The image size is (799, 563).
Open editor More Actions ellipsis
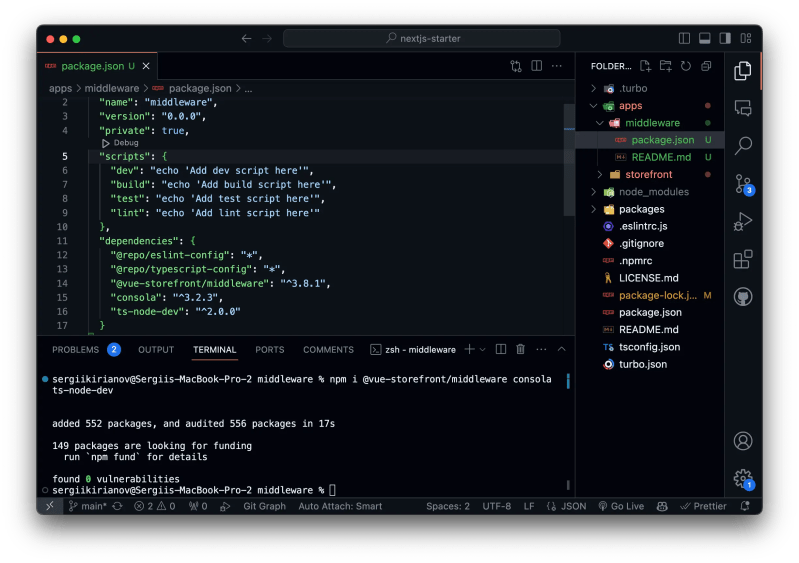click(x=556, y=66)
